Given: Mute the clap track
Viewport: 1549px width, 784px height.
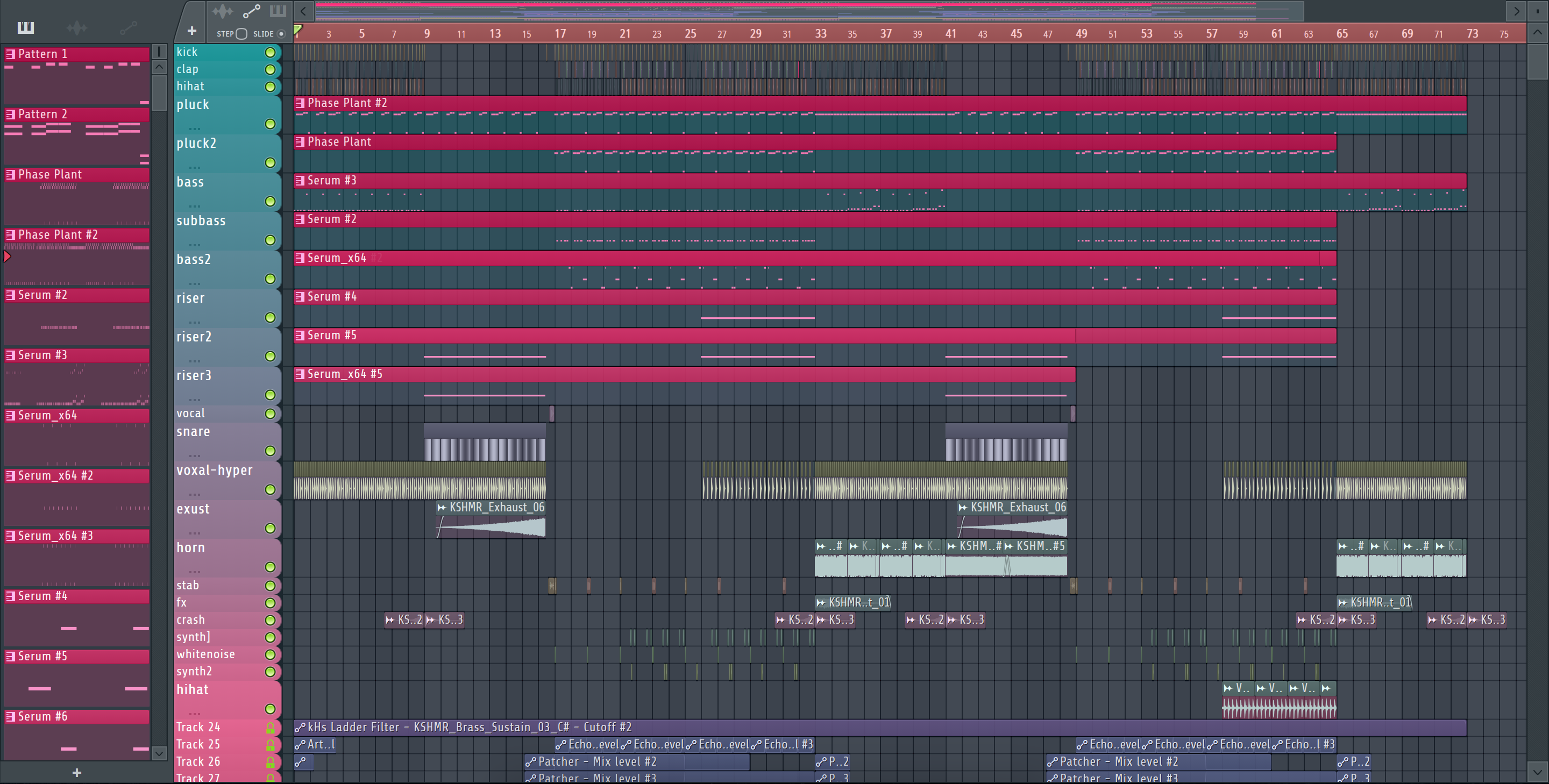Looking at the screenshot, I should pos(270,70).
